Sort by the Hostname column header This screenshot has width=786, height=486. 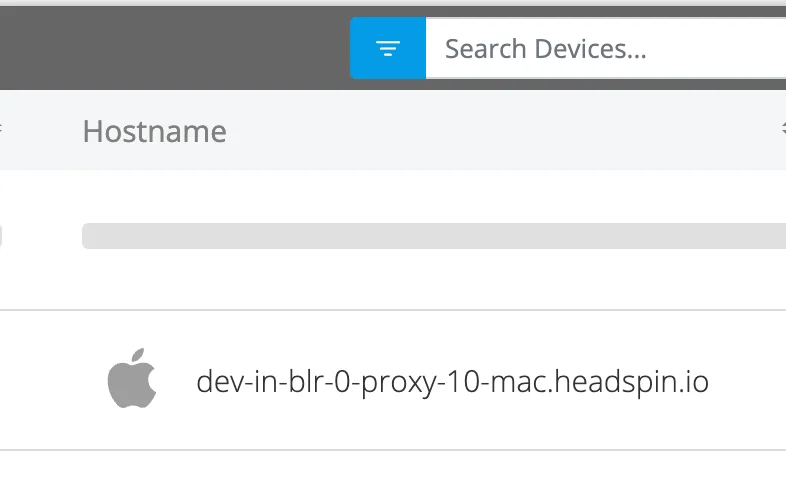154,131
